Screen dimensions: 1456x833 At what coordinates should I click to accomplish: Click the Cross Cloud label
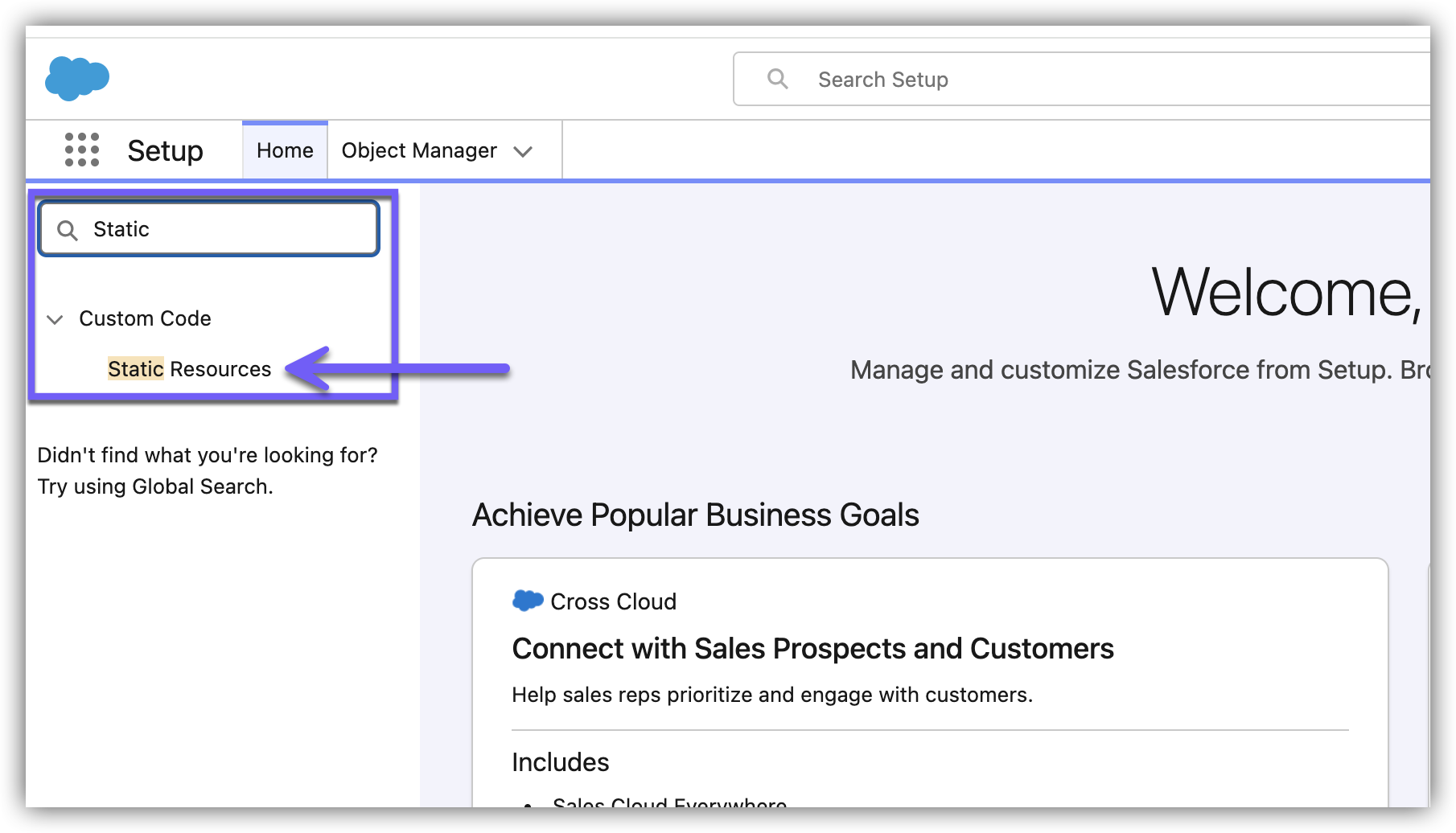click(613, 601)
